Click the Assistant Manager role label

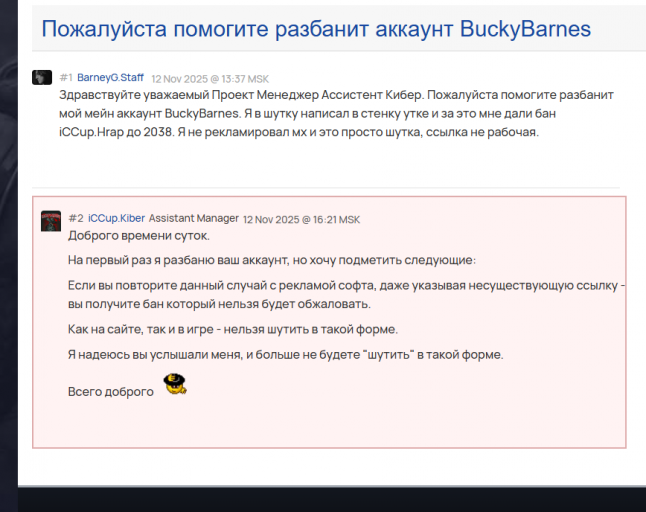(194, 218)
